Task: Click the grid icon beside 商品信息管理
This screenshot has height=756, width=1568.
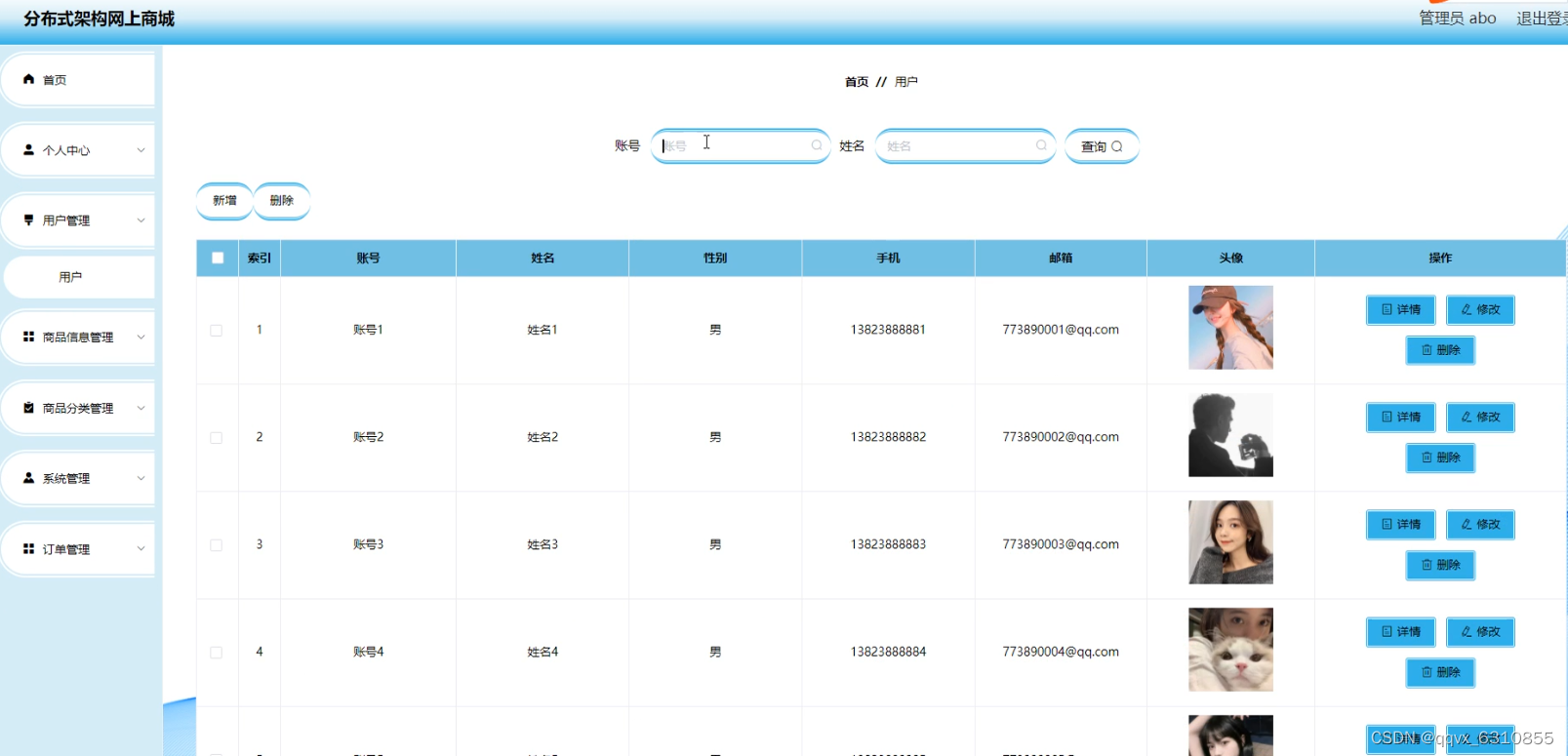Action: pyautogui.click(x=28, y=336)
